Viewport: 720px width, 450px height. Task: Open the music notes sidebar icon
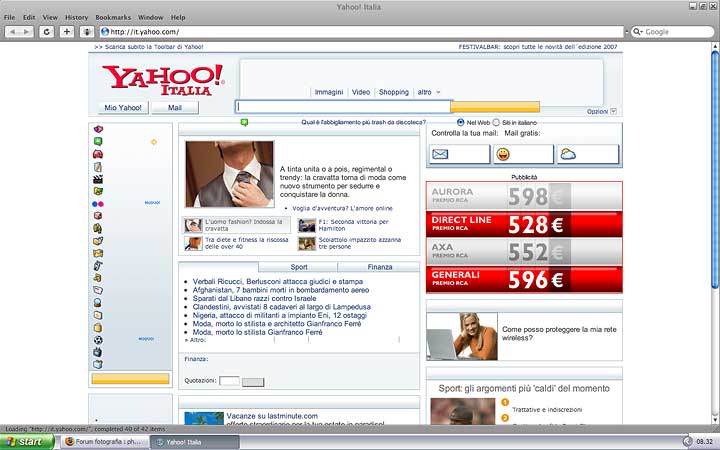pyautogui.click(x=98, y=278)
